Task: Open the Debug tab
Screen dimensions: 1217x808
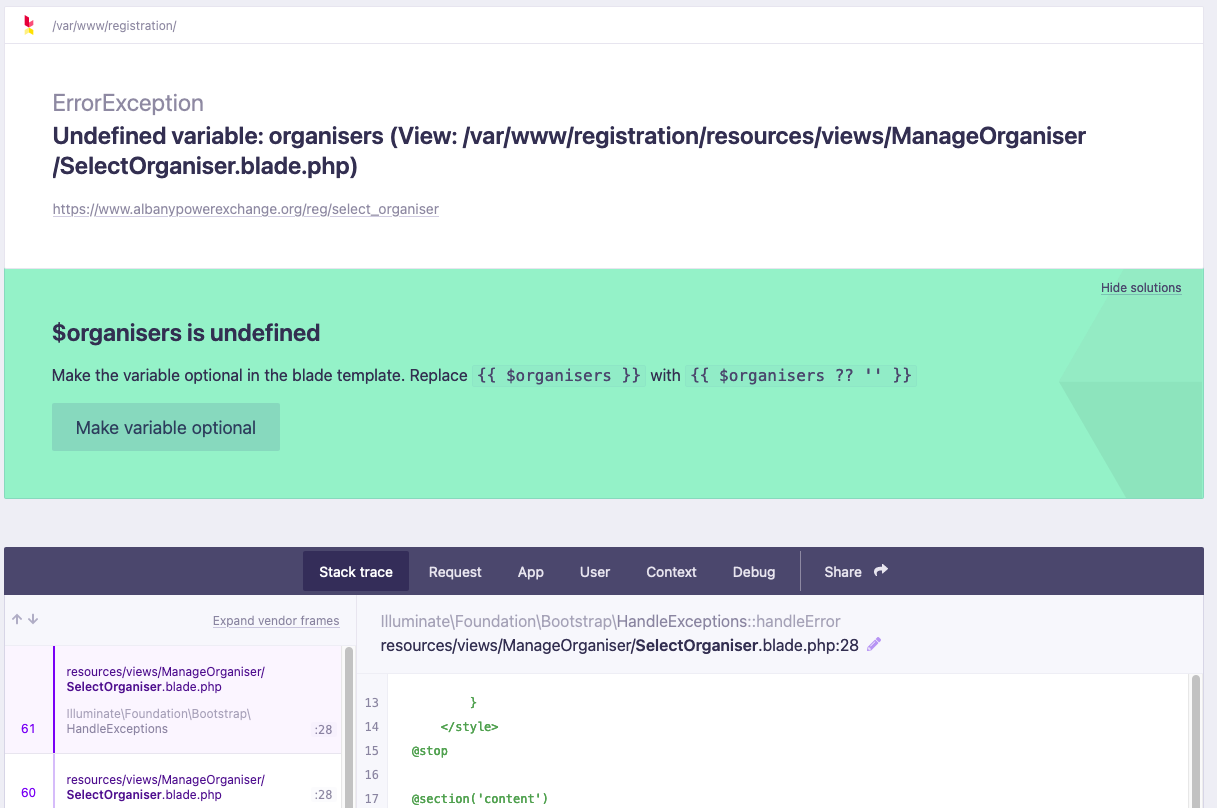Action: [x=753, y=571]
